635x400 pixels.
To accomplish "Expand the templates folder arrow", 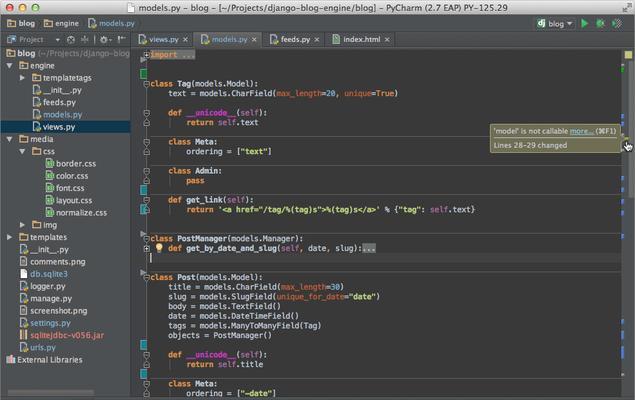I will pos(10,237).
